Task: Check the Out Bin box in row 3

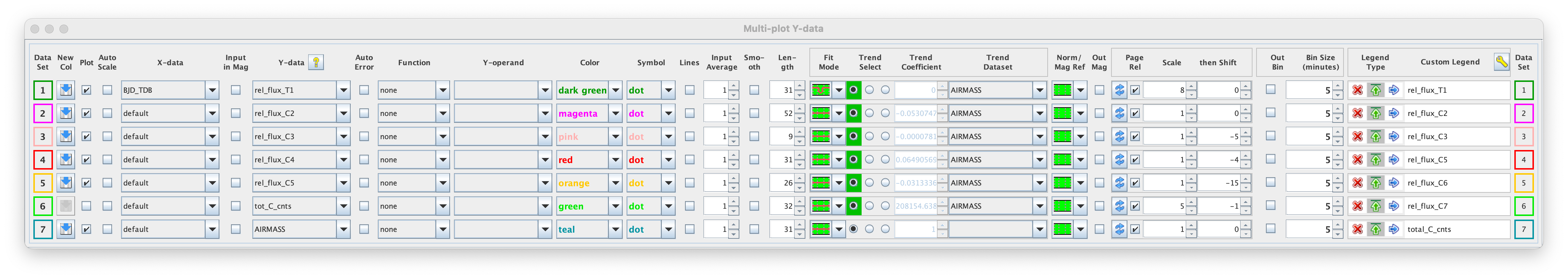Action: (x=1270, y=136)
